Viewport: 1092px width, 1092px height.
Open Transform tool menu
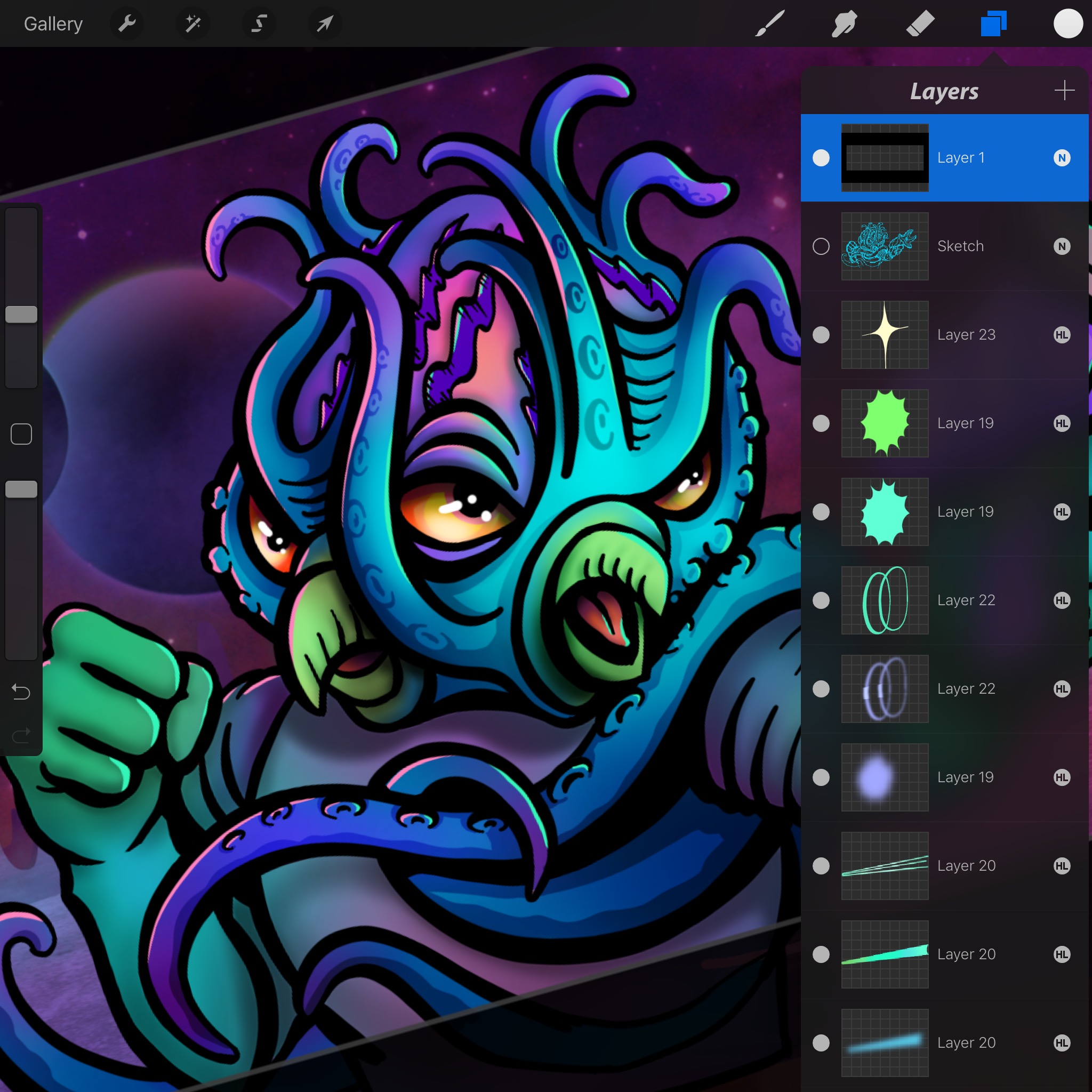(x=327, y=23)
